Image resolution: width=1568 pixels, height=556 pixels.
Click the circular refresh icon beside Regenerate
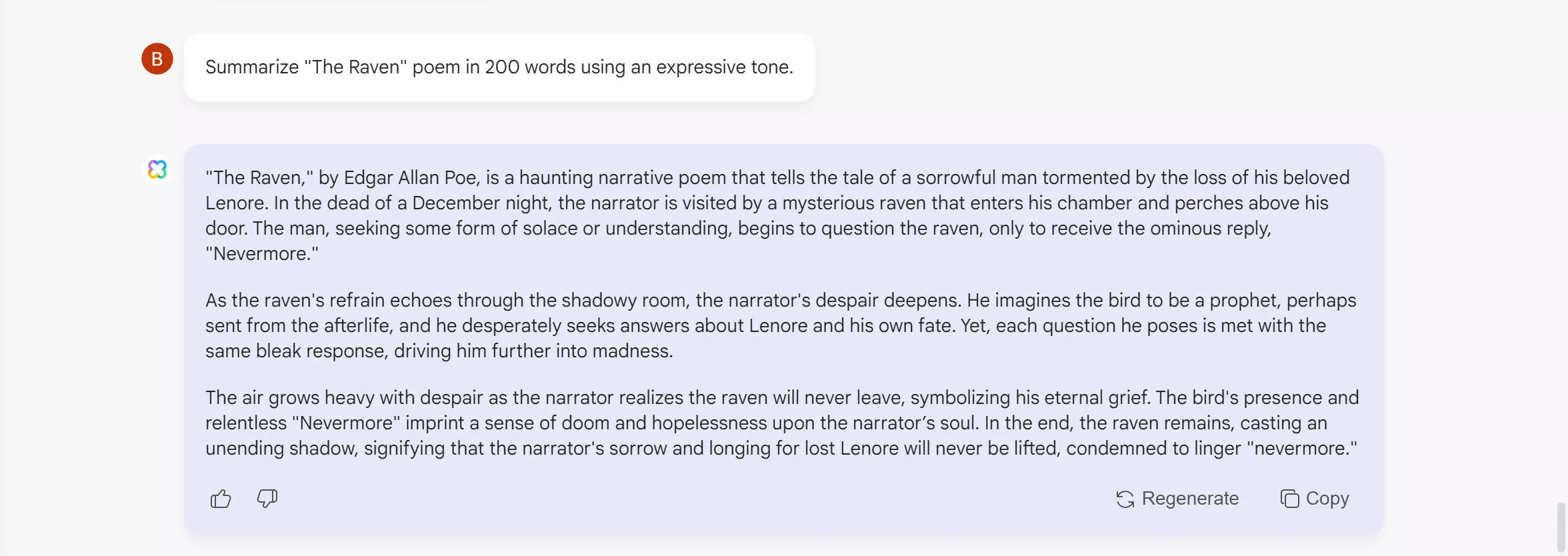tap(1125, 499)
